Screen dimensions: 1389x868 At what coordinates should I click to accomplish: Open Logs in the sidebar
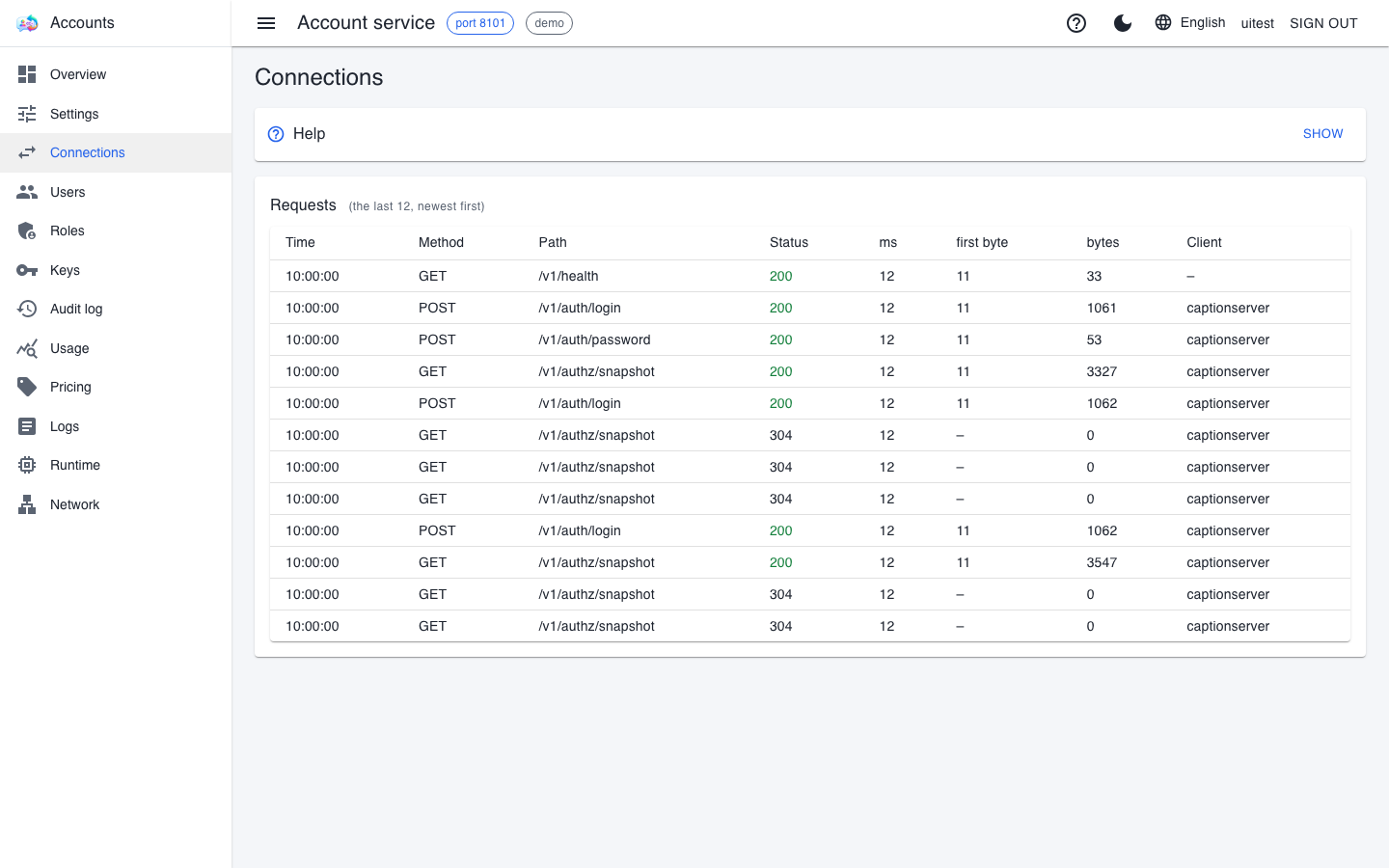click(116, 426)
